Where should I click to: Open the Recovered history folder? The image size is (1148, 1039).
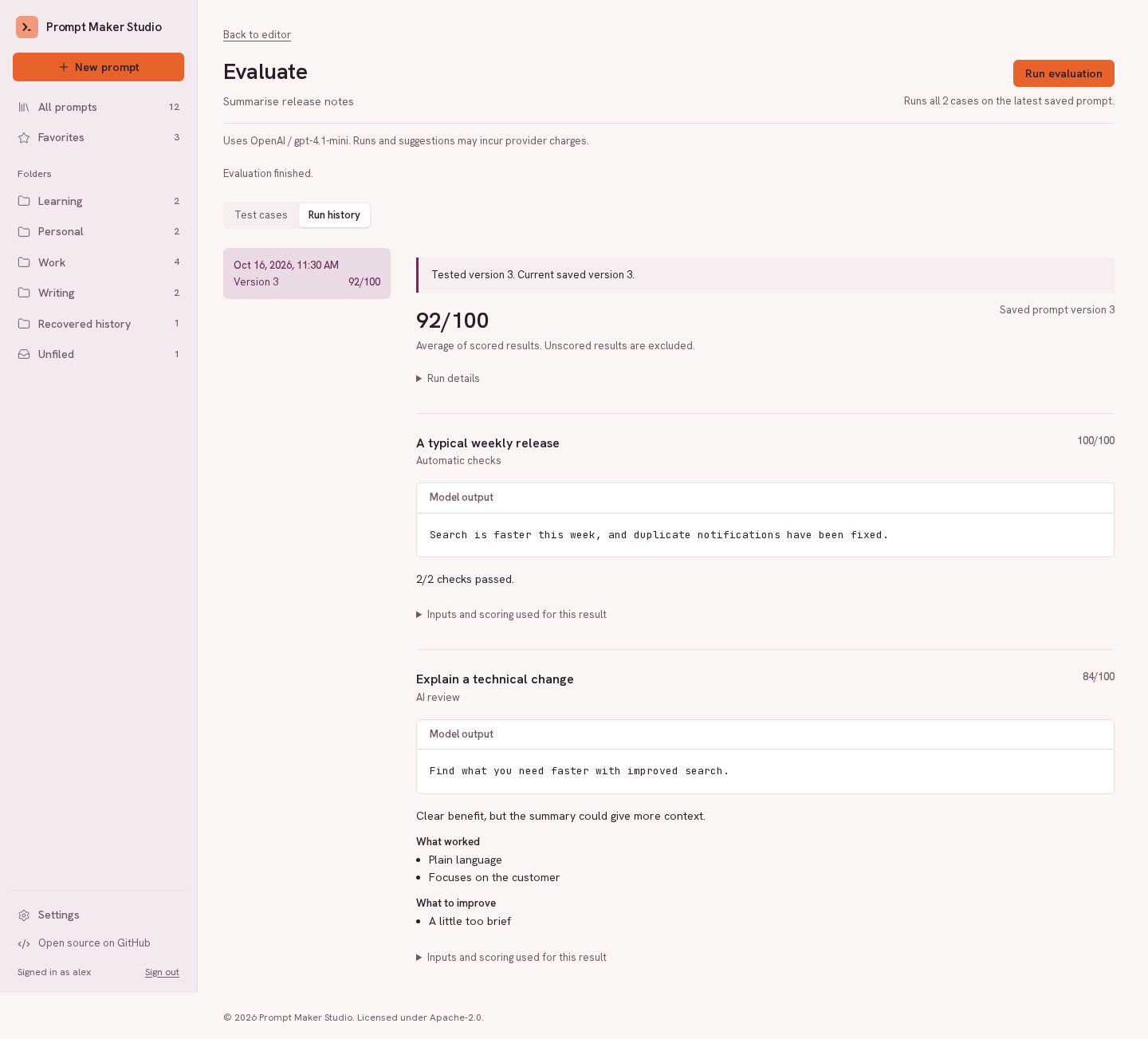click(x=98, y=324)
